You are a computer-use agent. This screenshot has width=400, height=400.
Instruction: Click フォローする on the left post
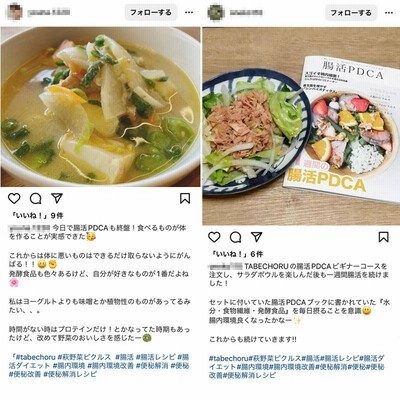(151, 13)
